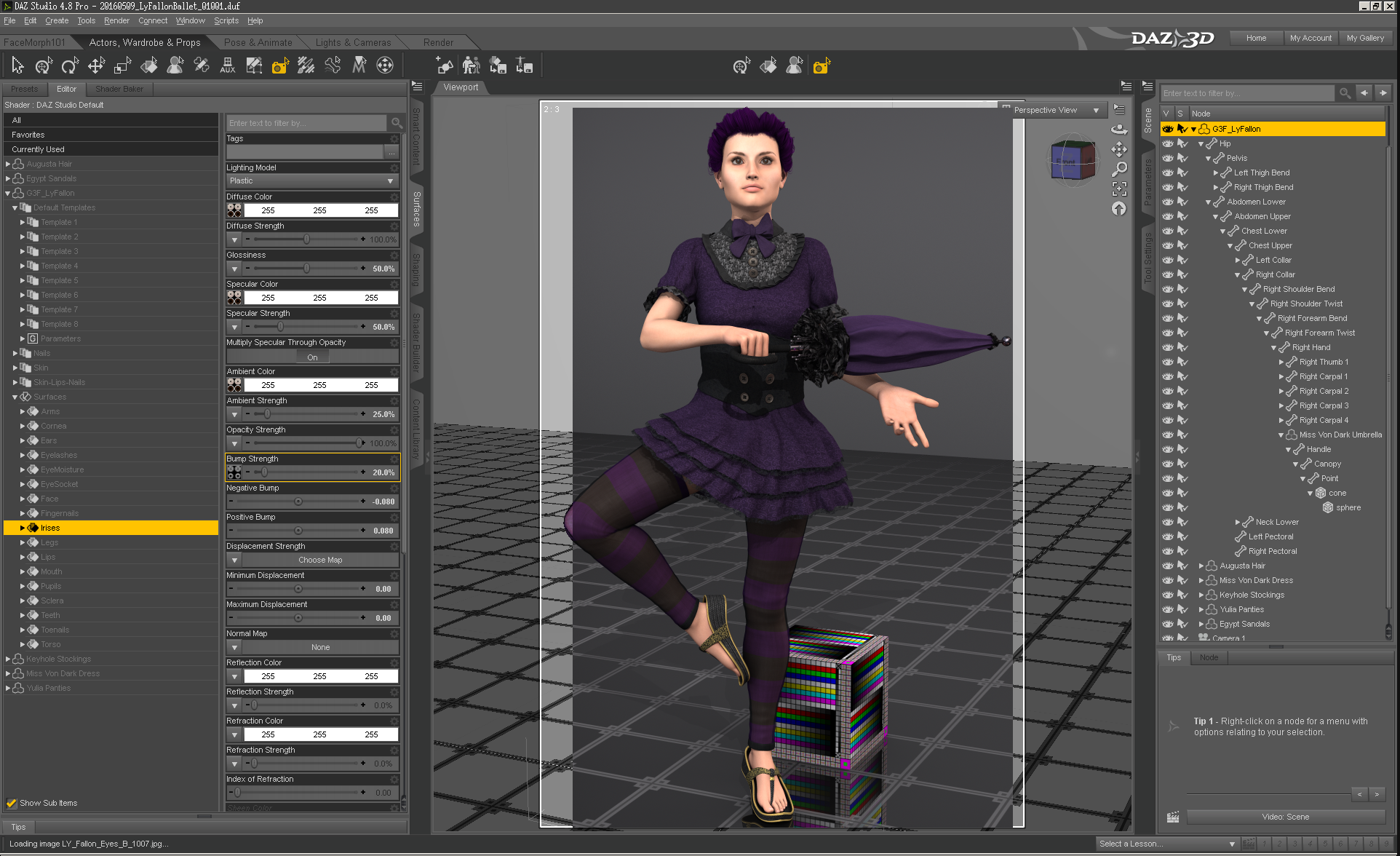
Task: Click the AUX viewport tool icon
Action: 228,66
